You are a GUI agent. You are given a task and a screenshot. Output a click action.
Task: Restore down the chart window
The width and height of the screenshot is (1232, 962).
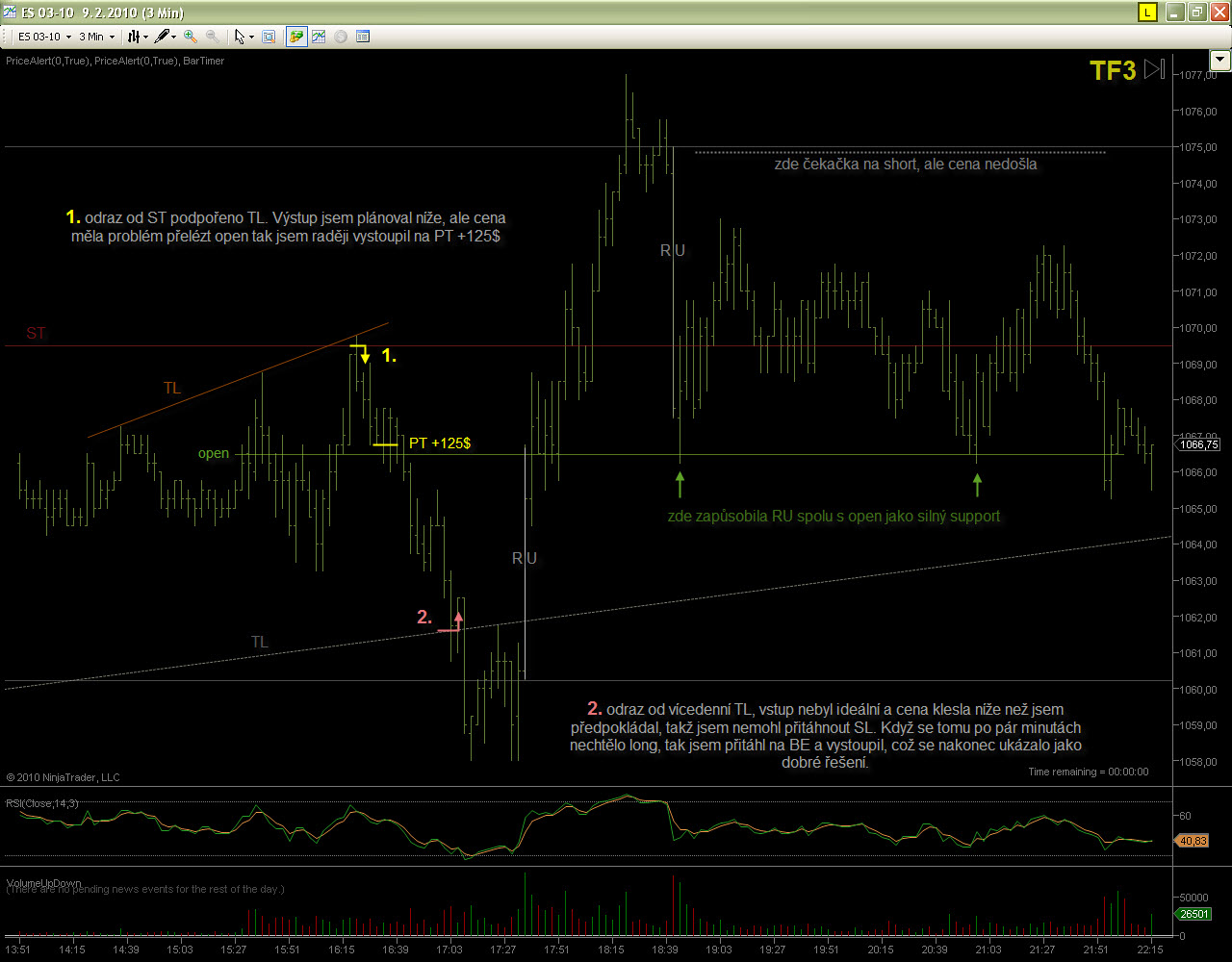1196,13
